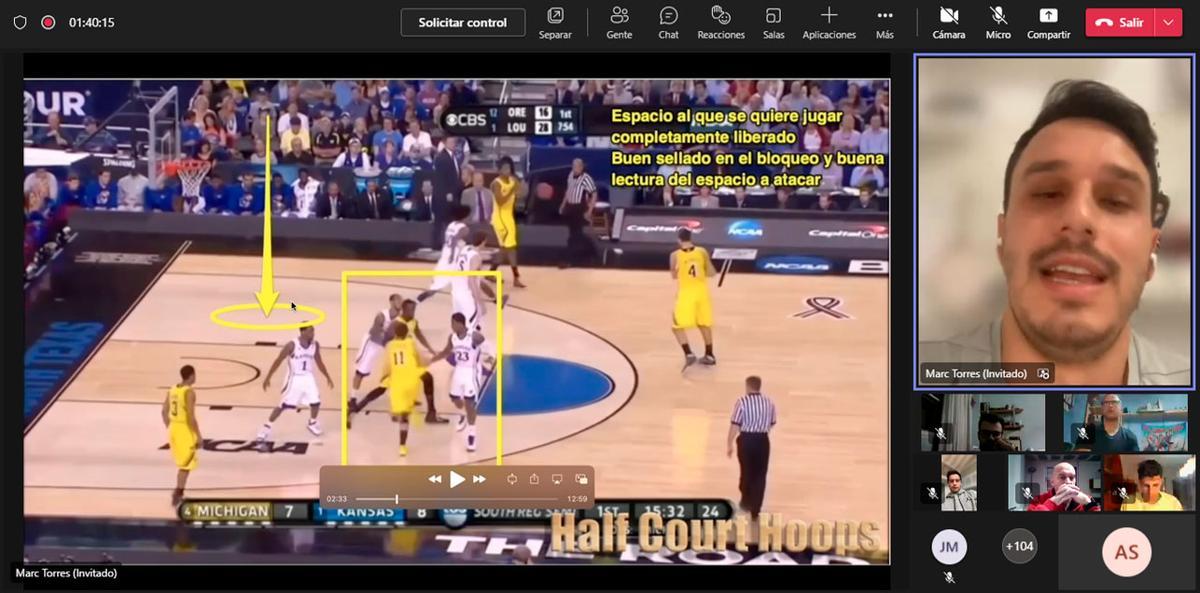Leave the meeting with Salir
Screen dimensions: 1200x593
pyautogui.click(x=1120, y=22)
